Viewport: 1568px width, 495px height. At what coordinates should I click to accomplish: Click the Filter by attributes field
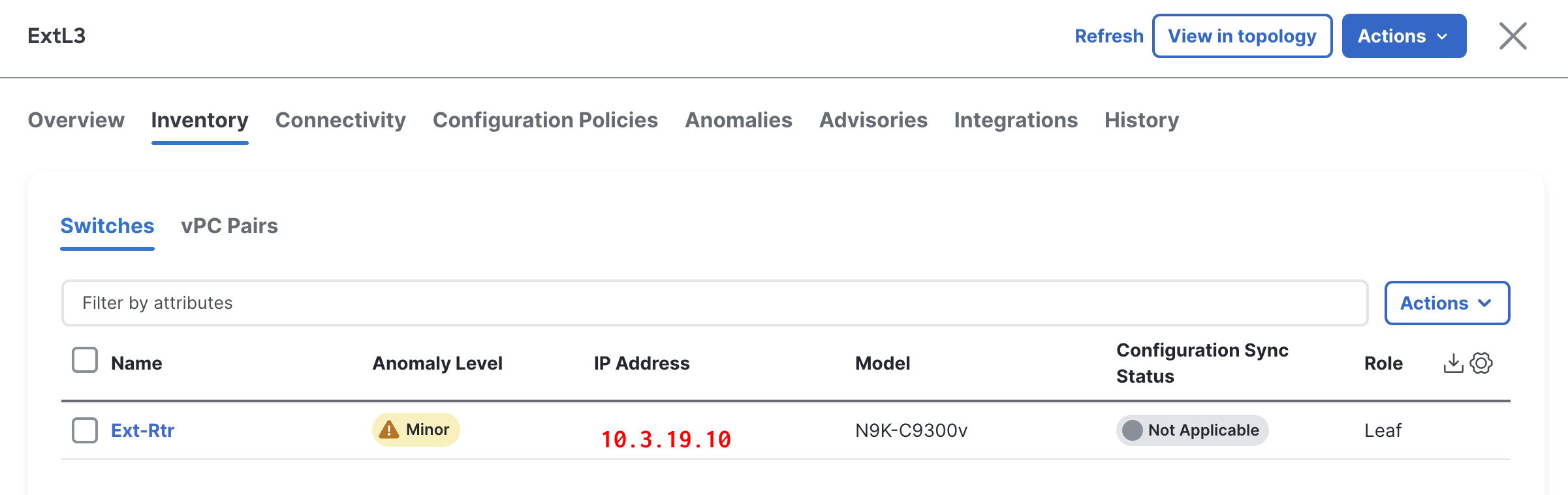[714, 303]
